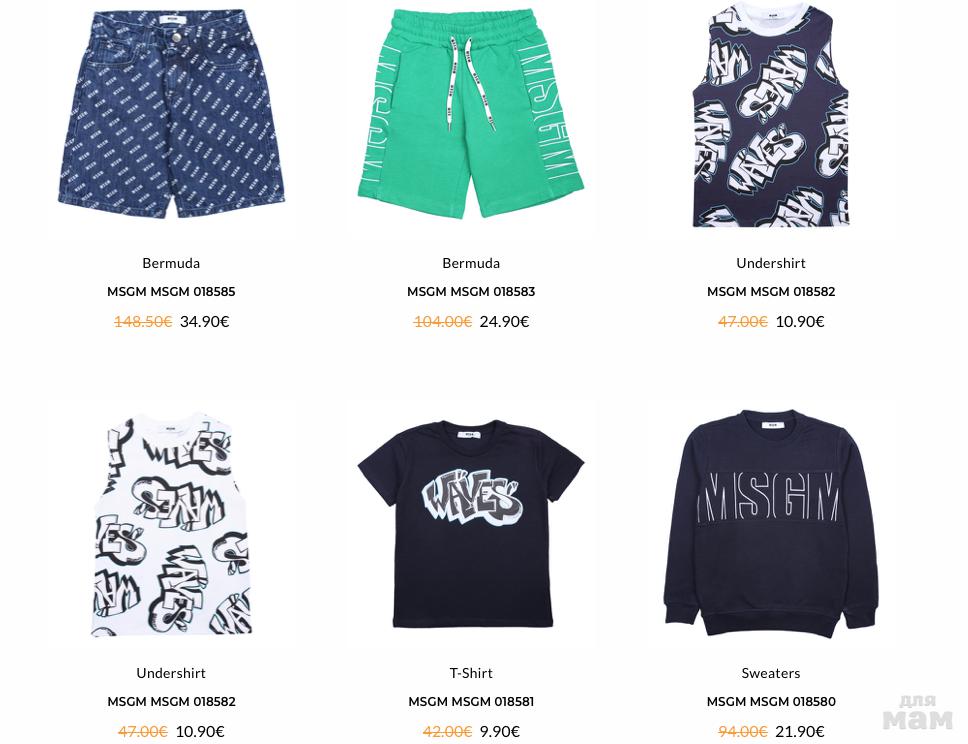
Task: Click the 9.90€ T-Shirt price
Action: click(x=499, y=732)
